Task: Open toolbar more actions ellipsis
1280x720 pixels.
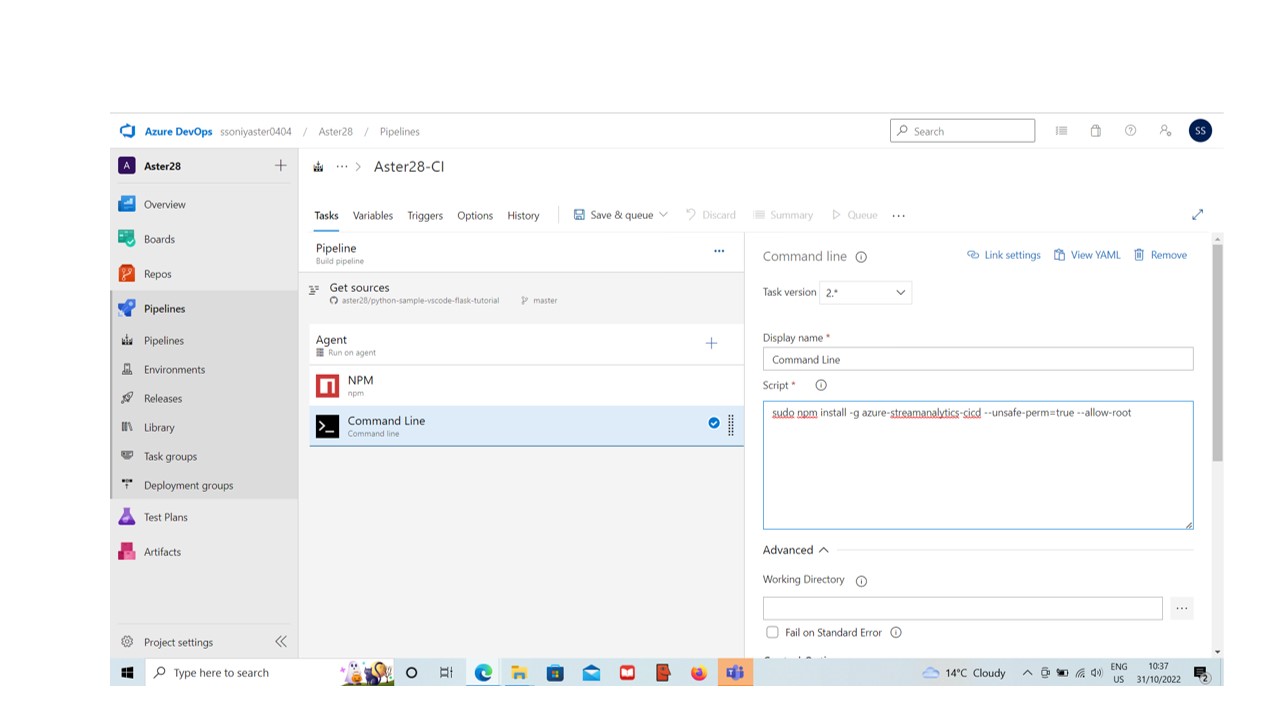Action: tap(898, 215)
